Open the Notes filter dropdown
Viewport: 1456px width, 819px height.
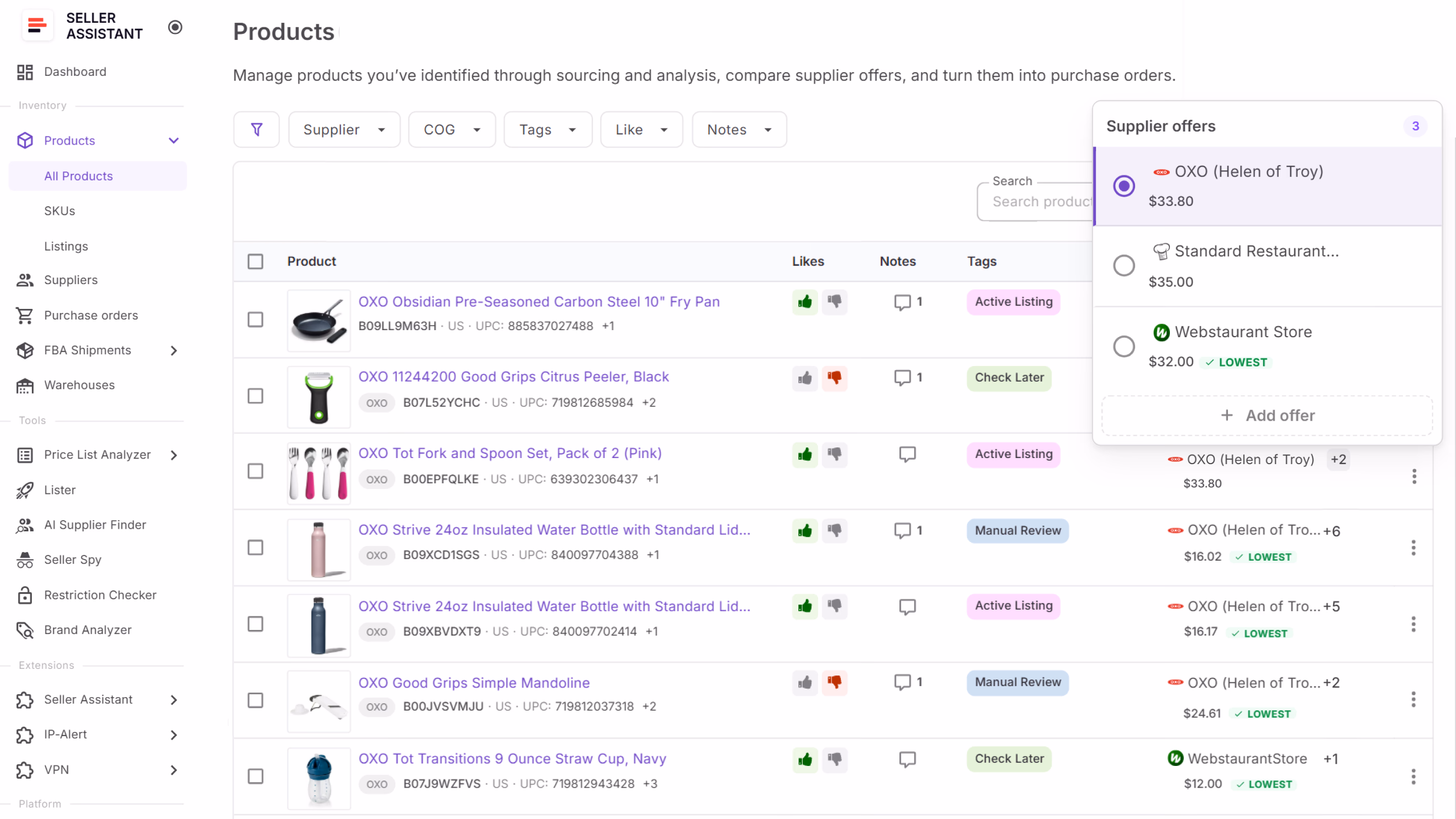pyautogui.click(x=739, y=129)
